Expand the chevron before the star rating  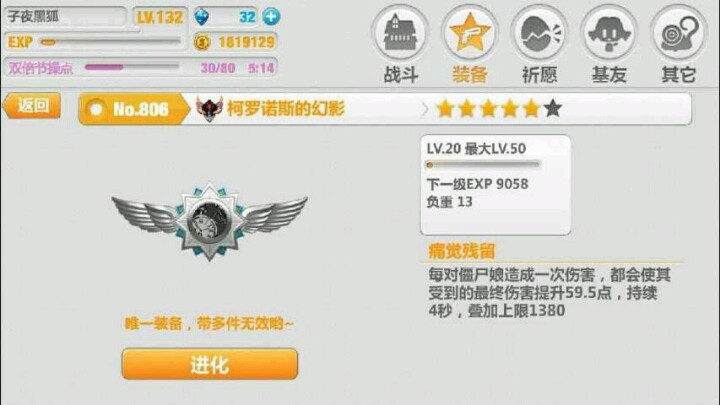click(424, 109)
